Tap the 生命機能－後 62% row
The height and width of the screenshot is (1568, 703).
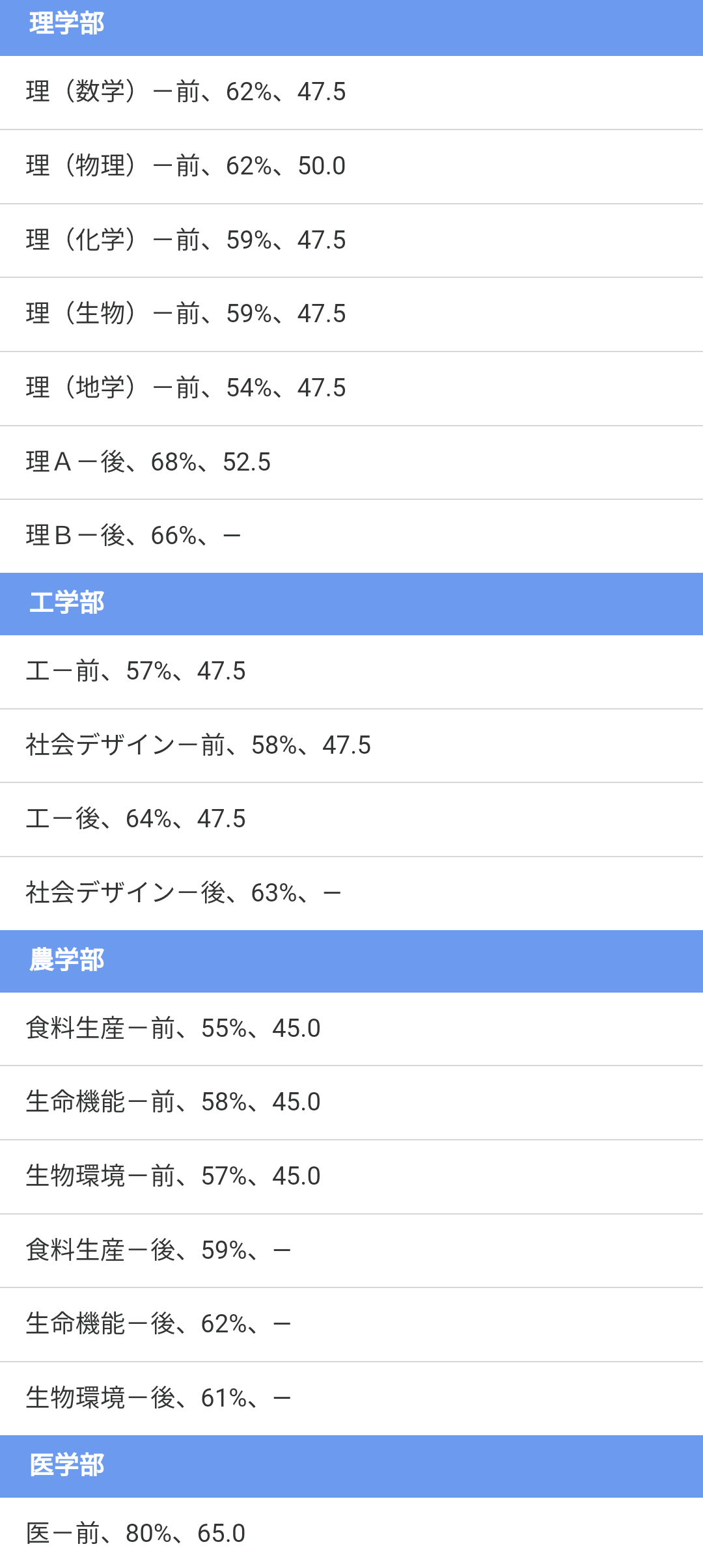pos(351,1325)
